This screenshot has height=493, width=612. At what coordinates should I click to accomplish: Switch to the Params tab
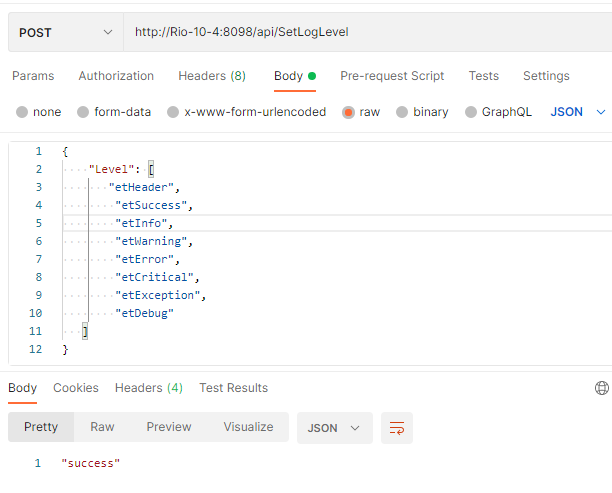[x=33, y=76]
